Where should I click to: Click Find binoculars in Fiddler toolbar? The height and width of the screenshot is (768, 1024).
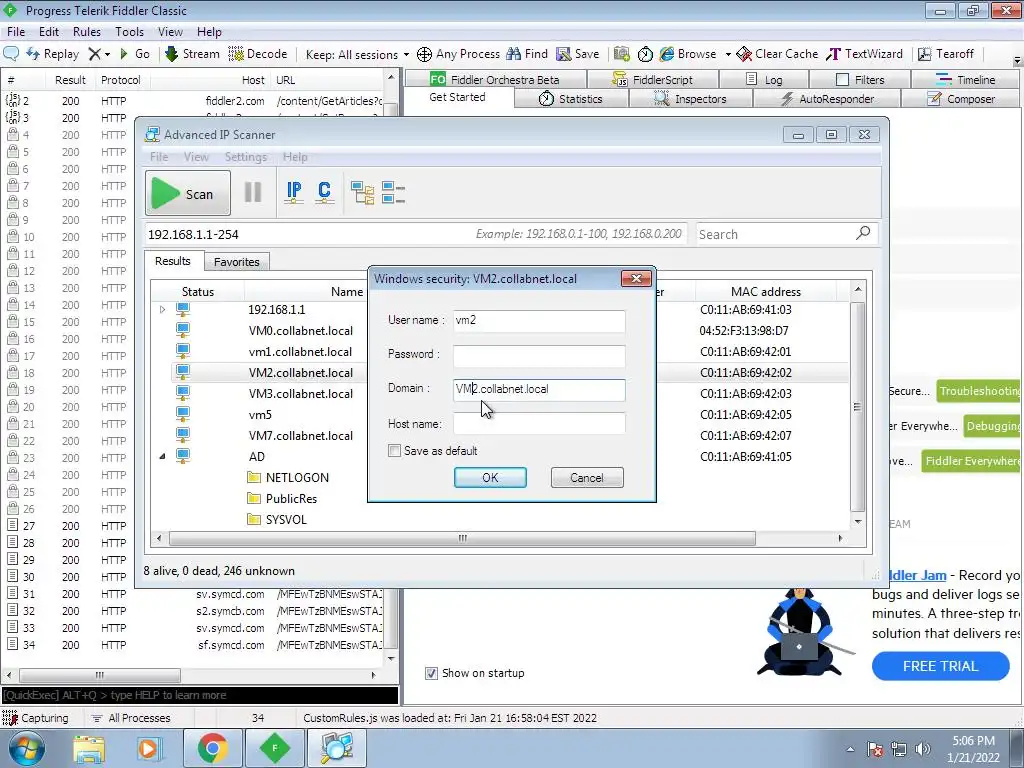coord(527,54)
